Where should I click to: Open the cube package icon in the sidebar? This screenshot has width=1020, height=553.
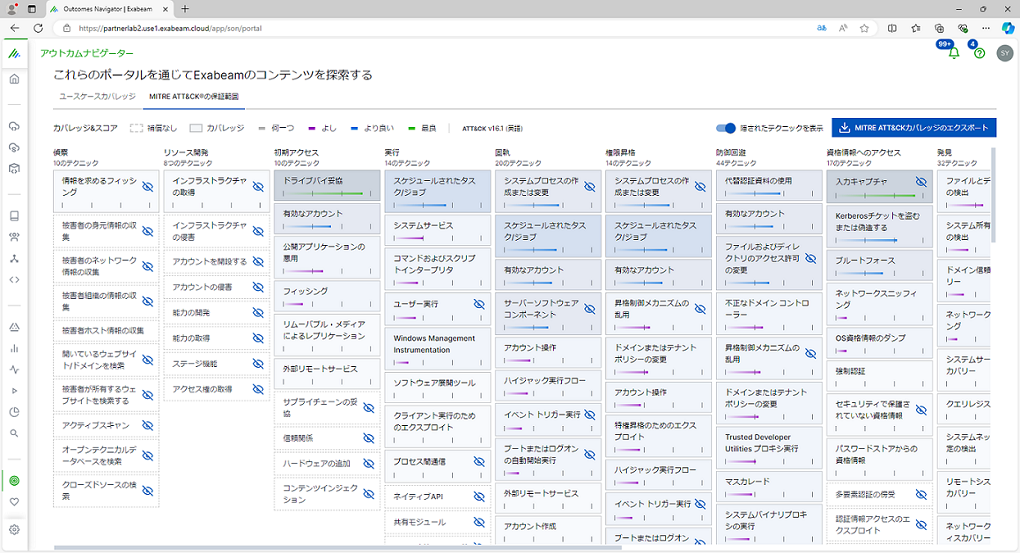pyautogui.click(x=14, y=169)
